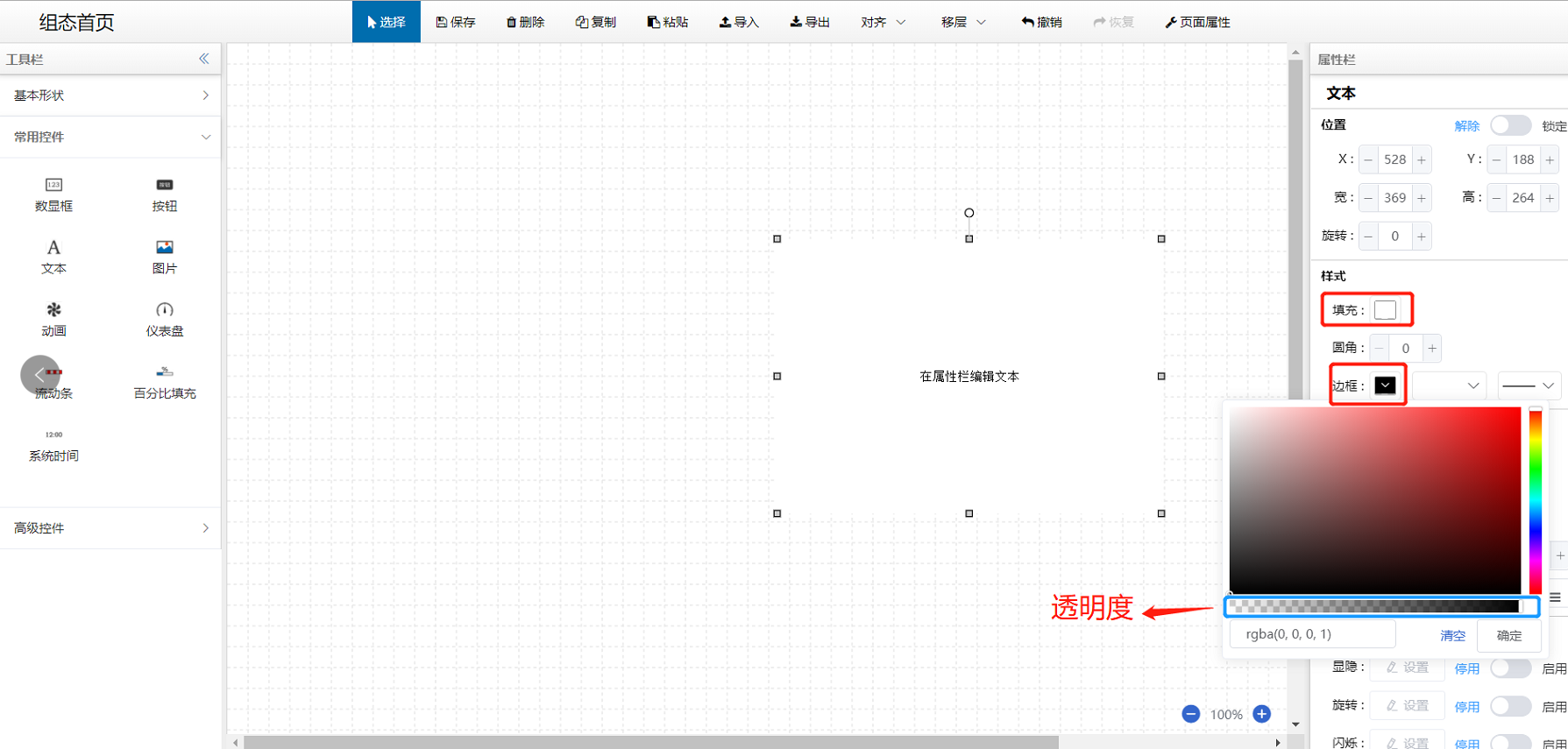Viewport: 1568px width, 749px height.
Task: Insert the 系统时间 system time control
Action: (53, 445)
